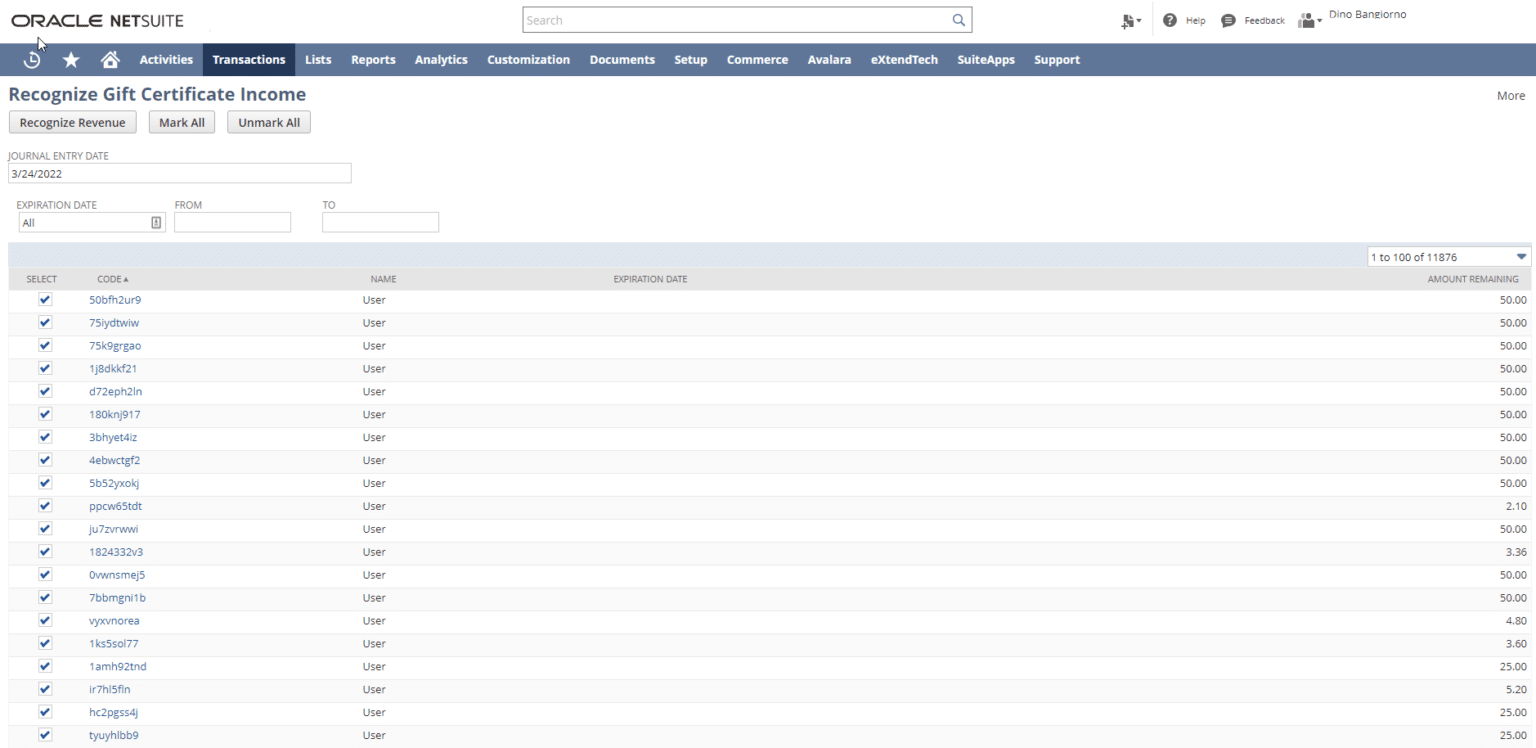Uncheck the checkbox for code 50bfh2ur9
The image size is (1536, 748).
click(x=44, y=299)
